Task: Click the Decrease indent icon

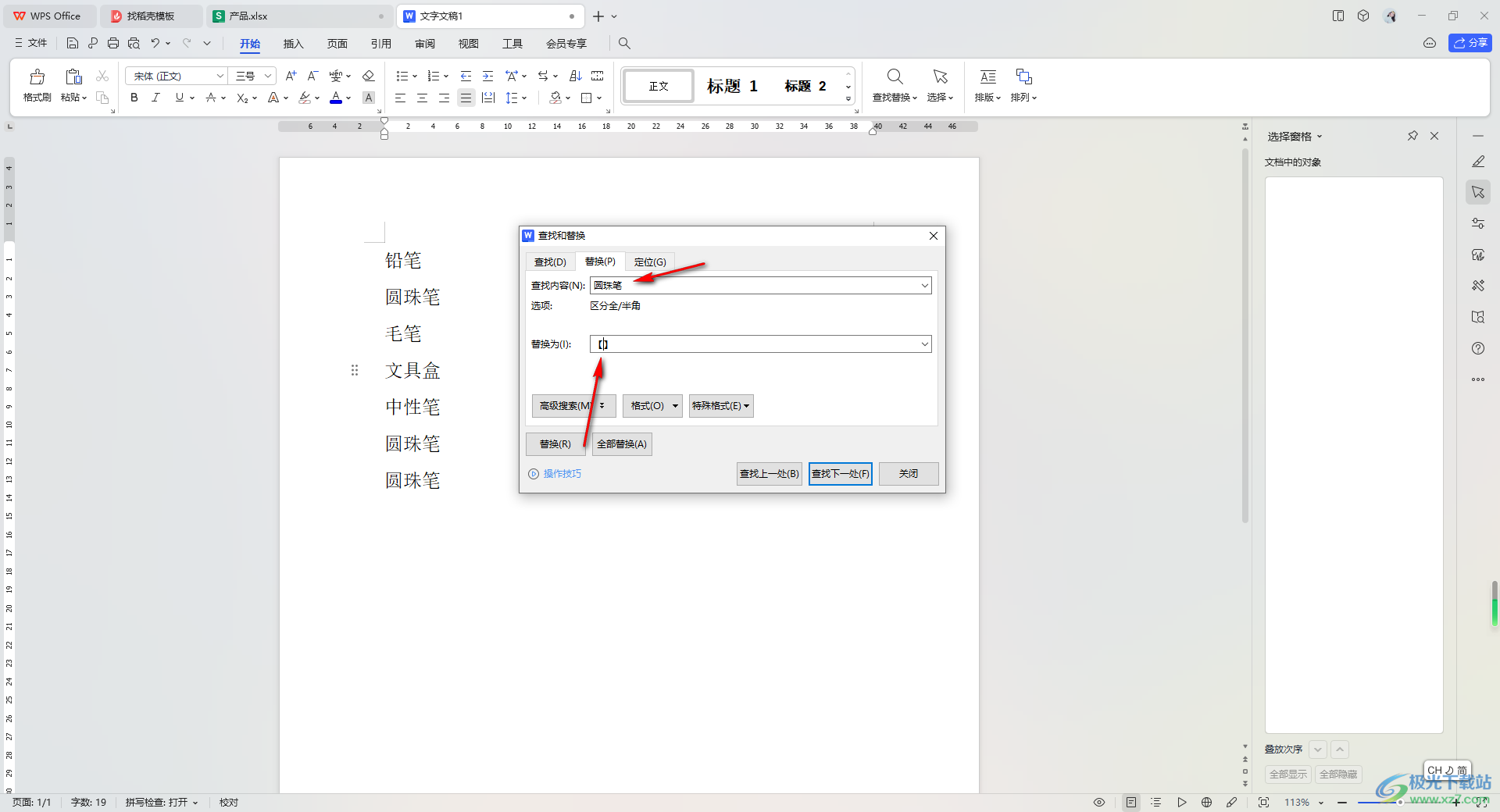Action: coord(466,76)
